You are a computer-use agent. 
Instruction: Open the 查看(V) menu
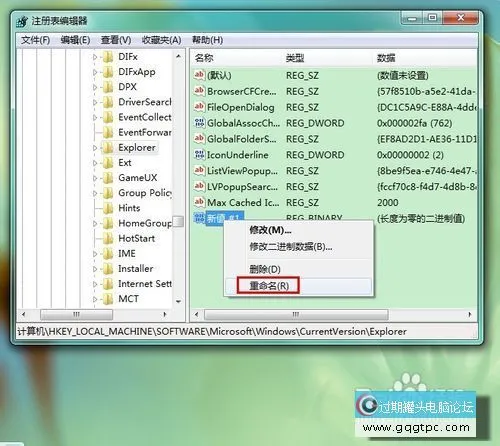point(116,40)
